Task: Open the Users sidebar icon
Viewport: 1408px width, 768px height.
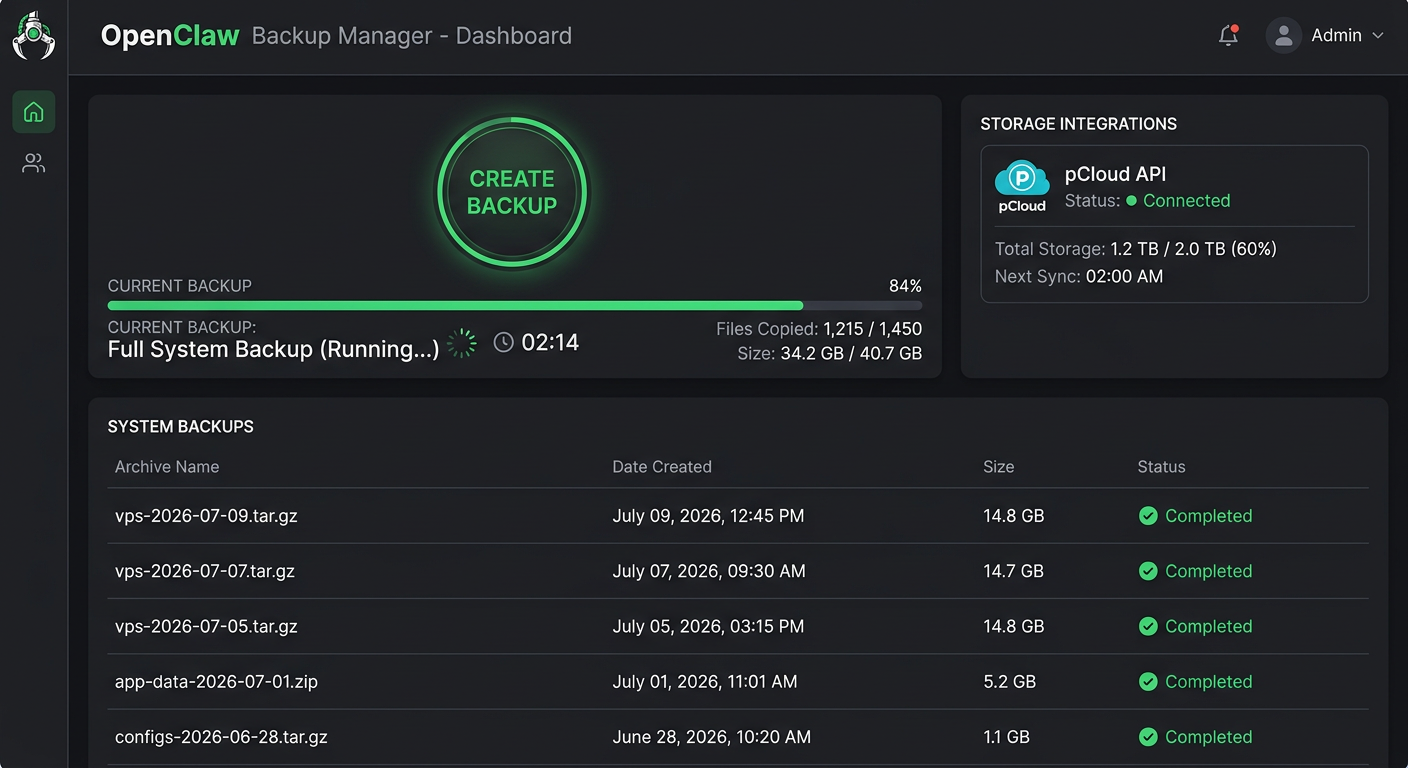Action: click(34, 163)
